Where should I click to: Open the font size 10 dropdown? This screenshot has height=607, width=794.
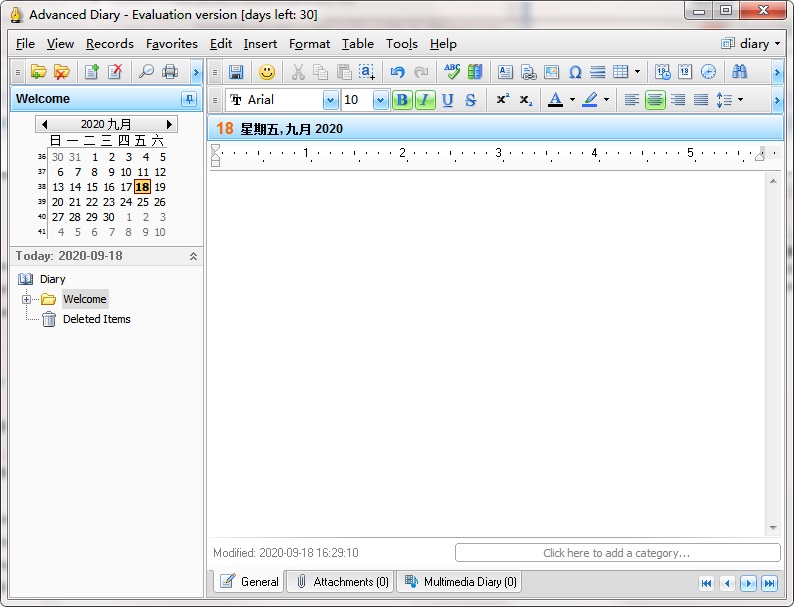click(x=380, y=100)
